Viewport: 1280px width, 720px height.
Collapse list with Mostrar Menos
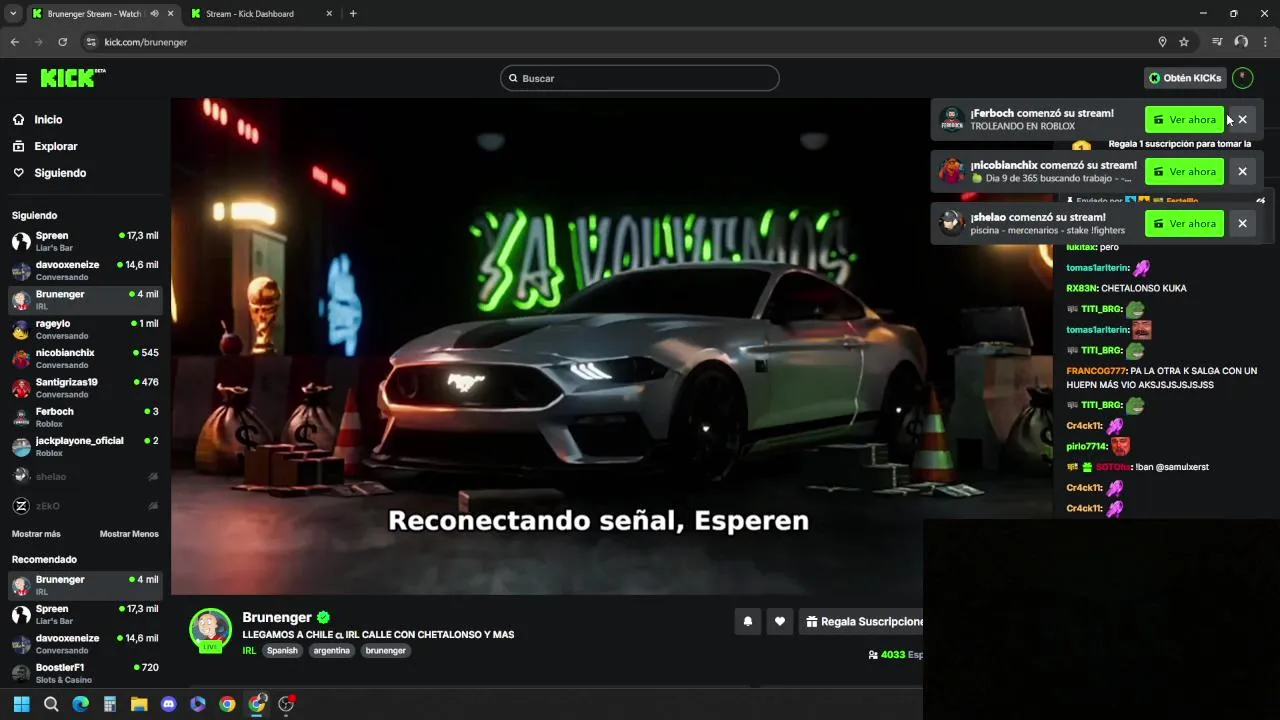tap(129, 534)
